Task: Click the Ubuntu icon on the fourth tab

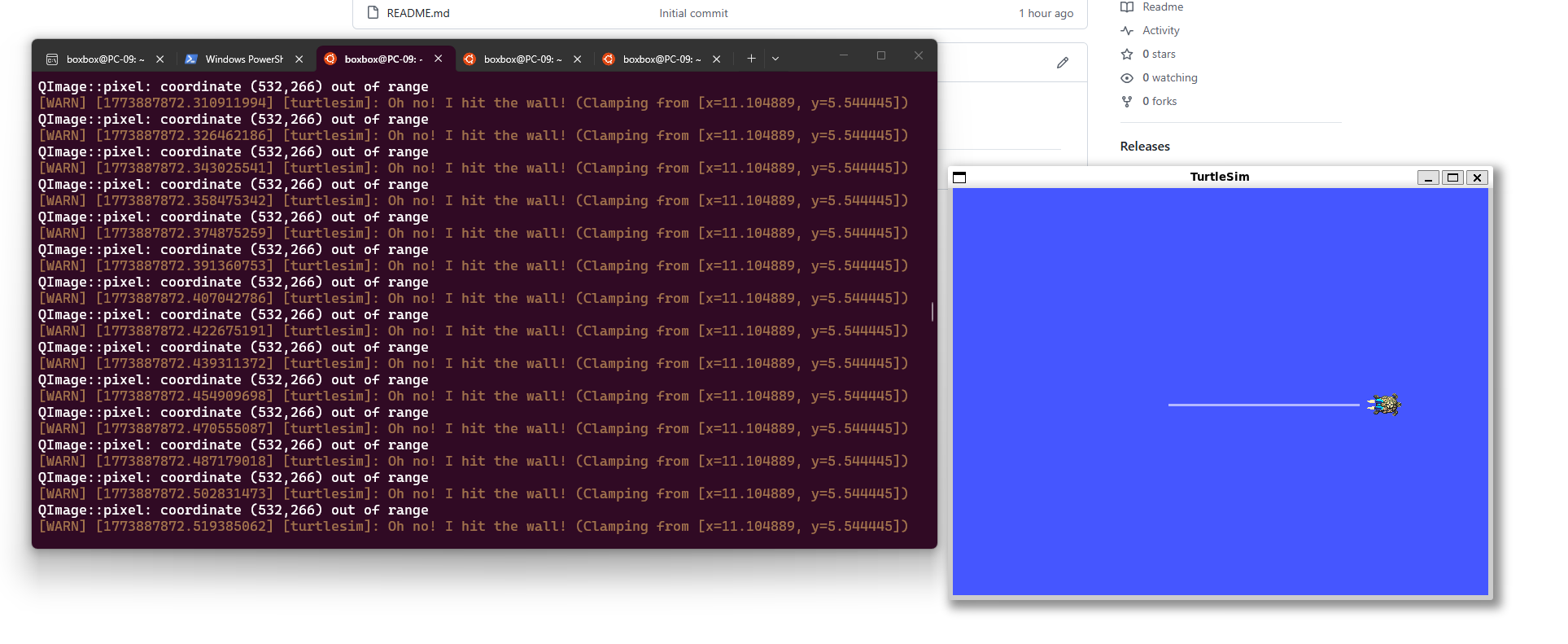Action: tap(470, 59)
